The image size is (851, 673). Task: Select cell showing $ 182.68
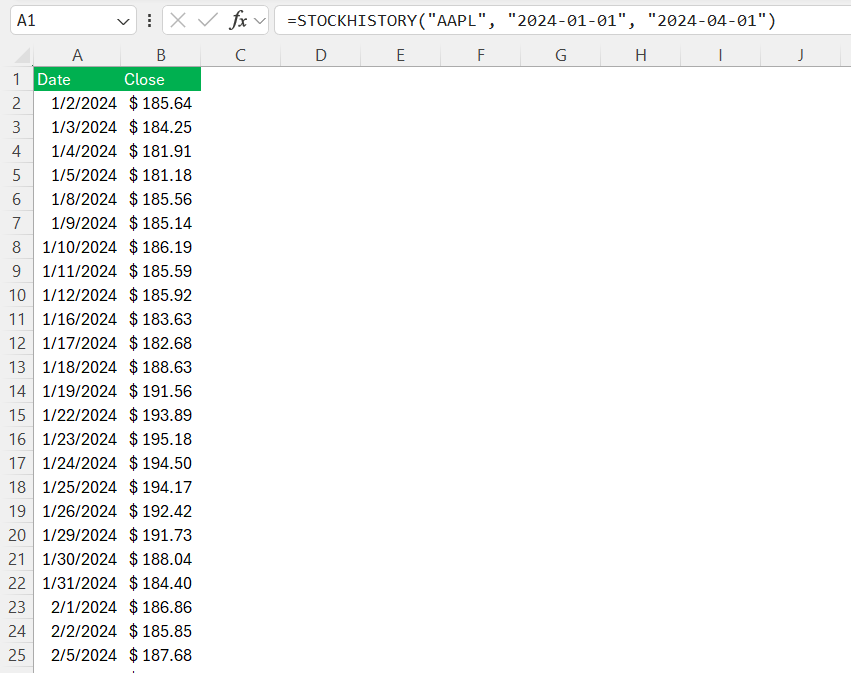[161, 343]
